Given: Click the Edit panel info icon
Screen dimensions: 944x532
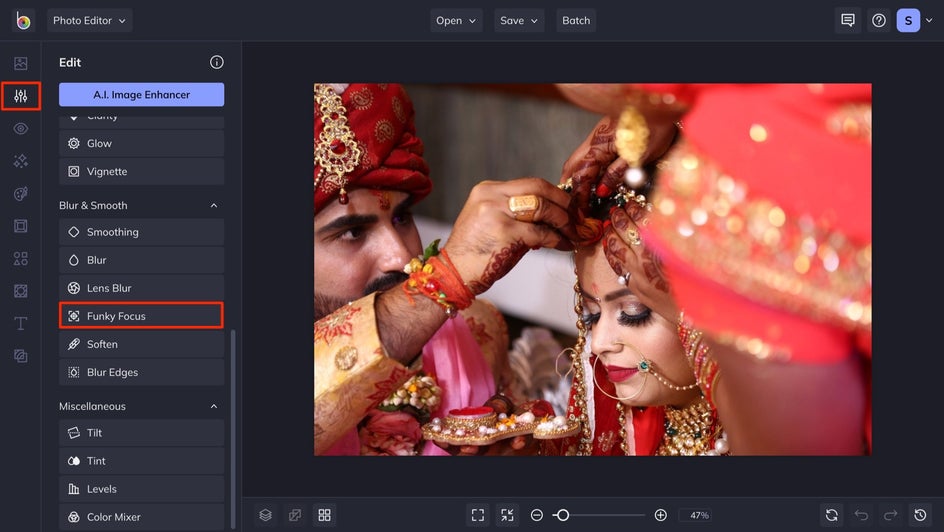Looking at the screenshot, I should [216, 62].
